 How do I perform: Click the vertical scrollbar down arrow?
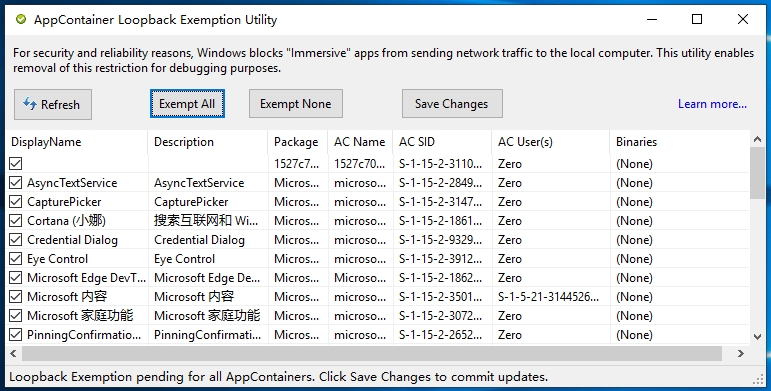[x=757, y=337]
